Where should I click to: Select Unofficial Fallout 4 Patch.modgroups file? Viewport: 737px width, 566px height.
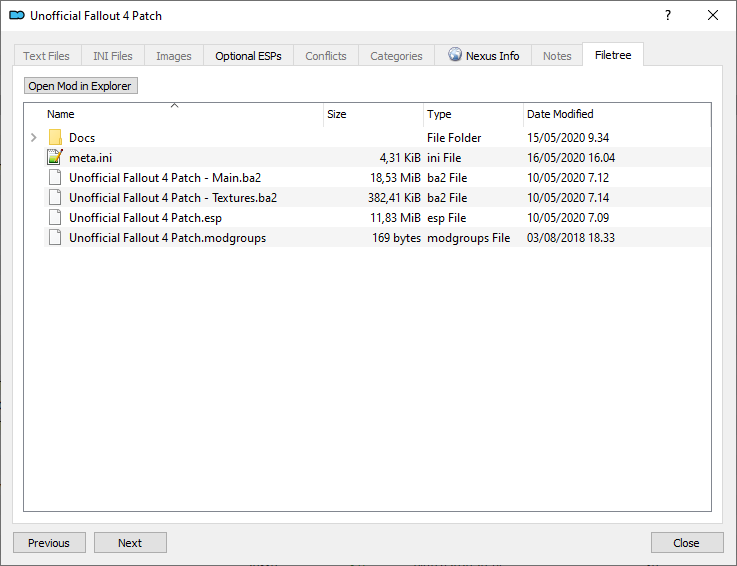(x=167, y=238)
